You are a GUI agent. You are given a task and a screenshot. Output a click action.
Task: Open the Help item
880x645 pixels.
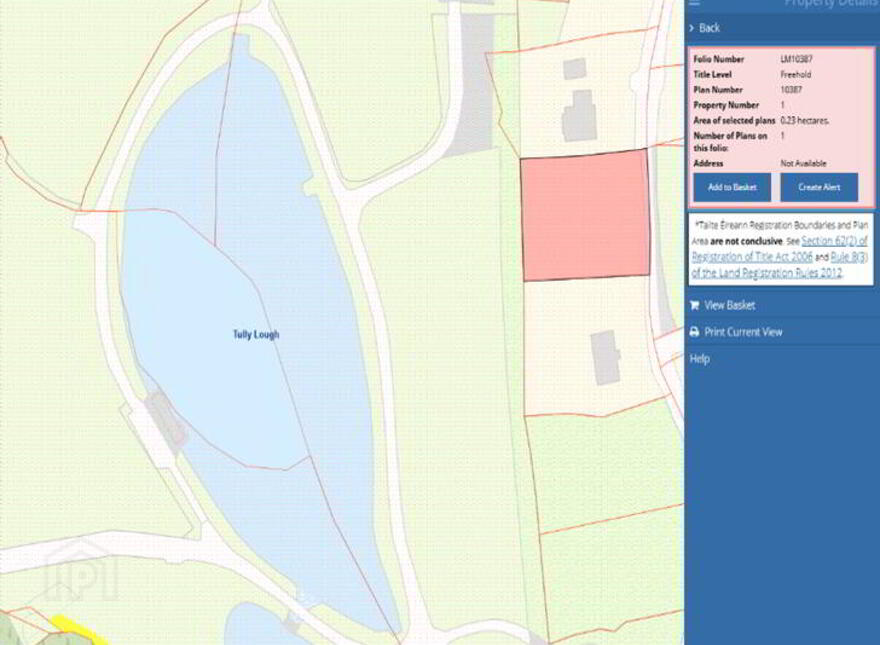699,359
